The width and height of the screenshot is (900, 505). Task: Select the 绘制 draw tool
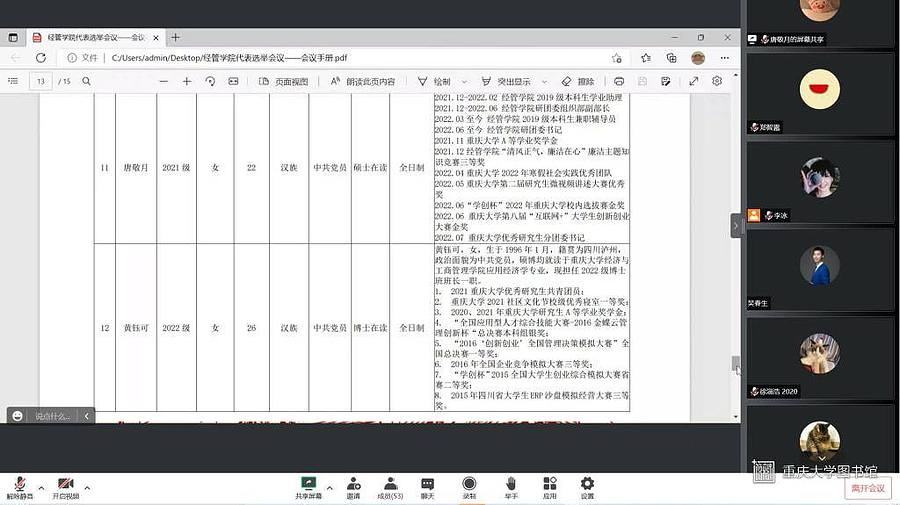[435, 81]
